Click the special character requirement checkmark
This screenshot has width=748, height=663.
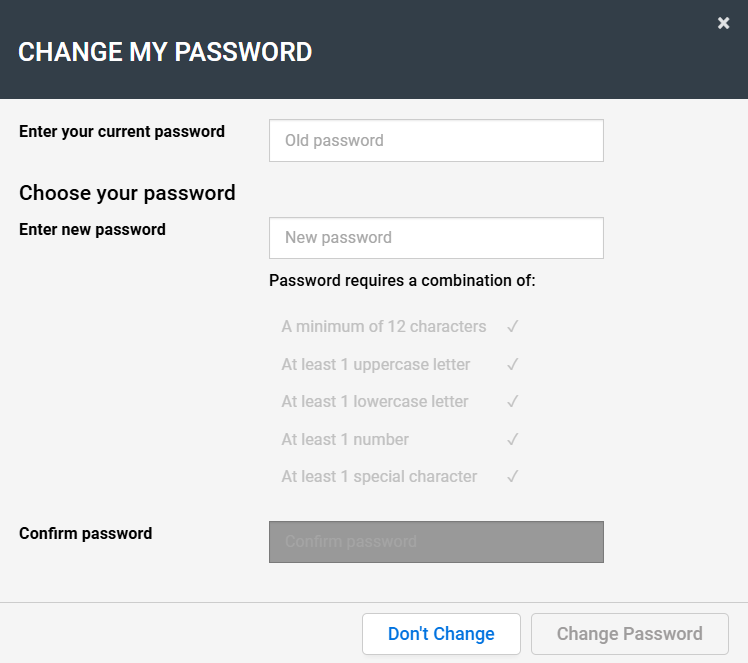512,477
